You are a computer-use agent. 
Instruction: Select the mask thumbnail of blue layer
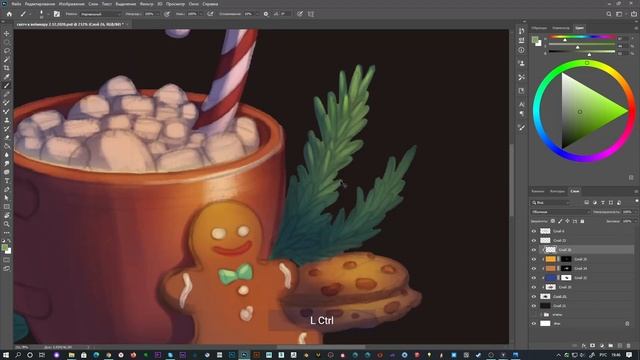click(x=566, y=278)
